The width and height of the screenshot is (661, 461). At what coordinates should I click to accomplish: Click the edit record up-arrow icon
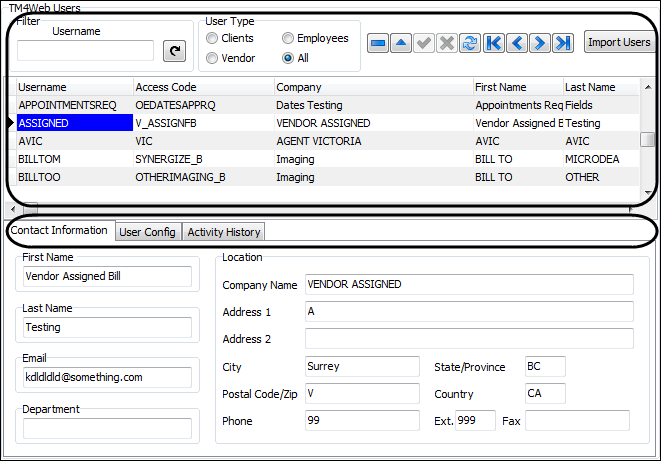click(400, 44)
